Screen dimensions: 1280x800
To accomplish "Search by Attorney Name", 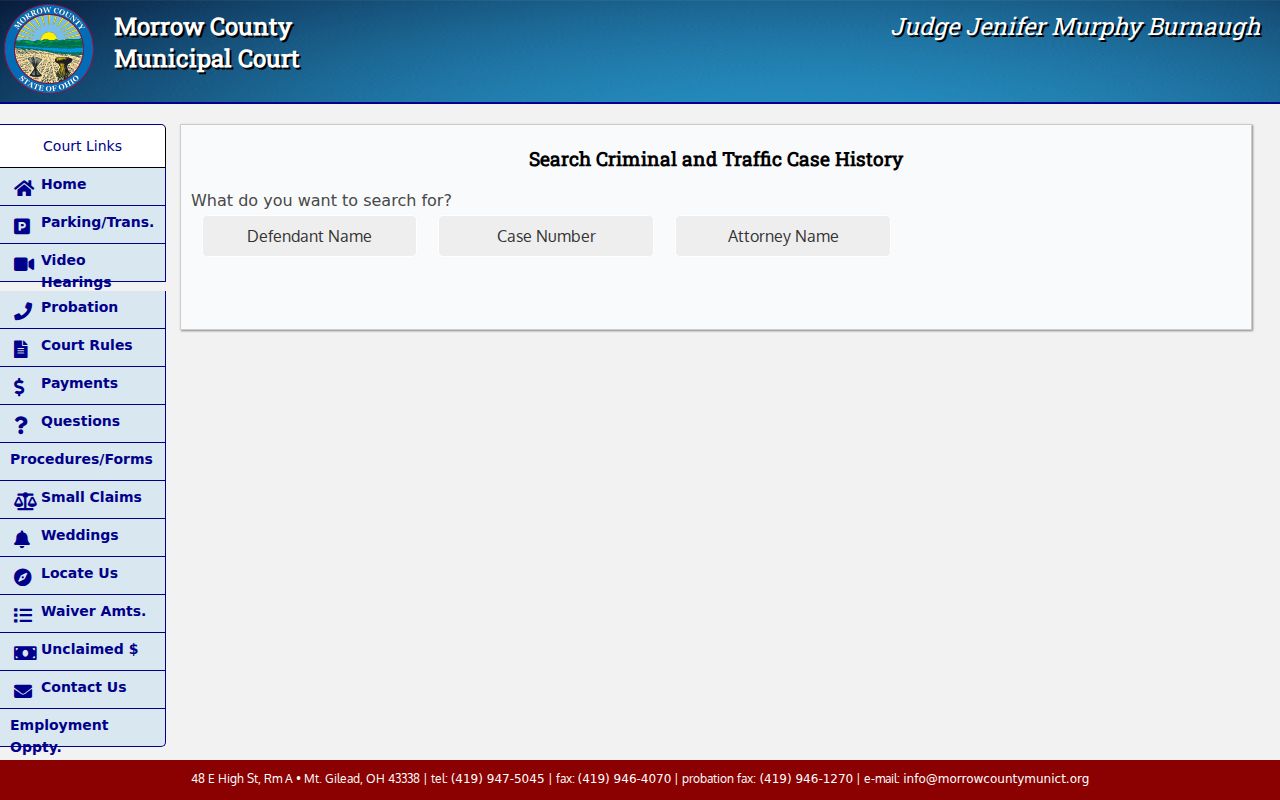I will 783,236.
